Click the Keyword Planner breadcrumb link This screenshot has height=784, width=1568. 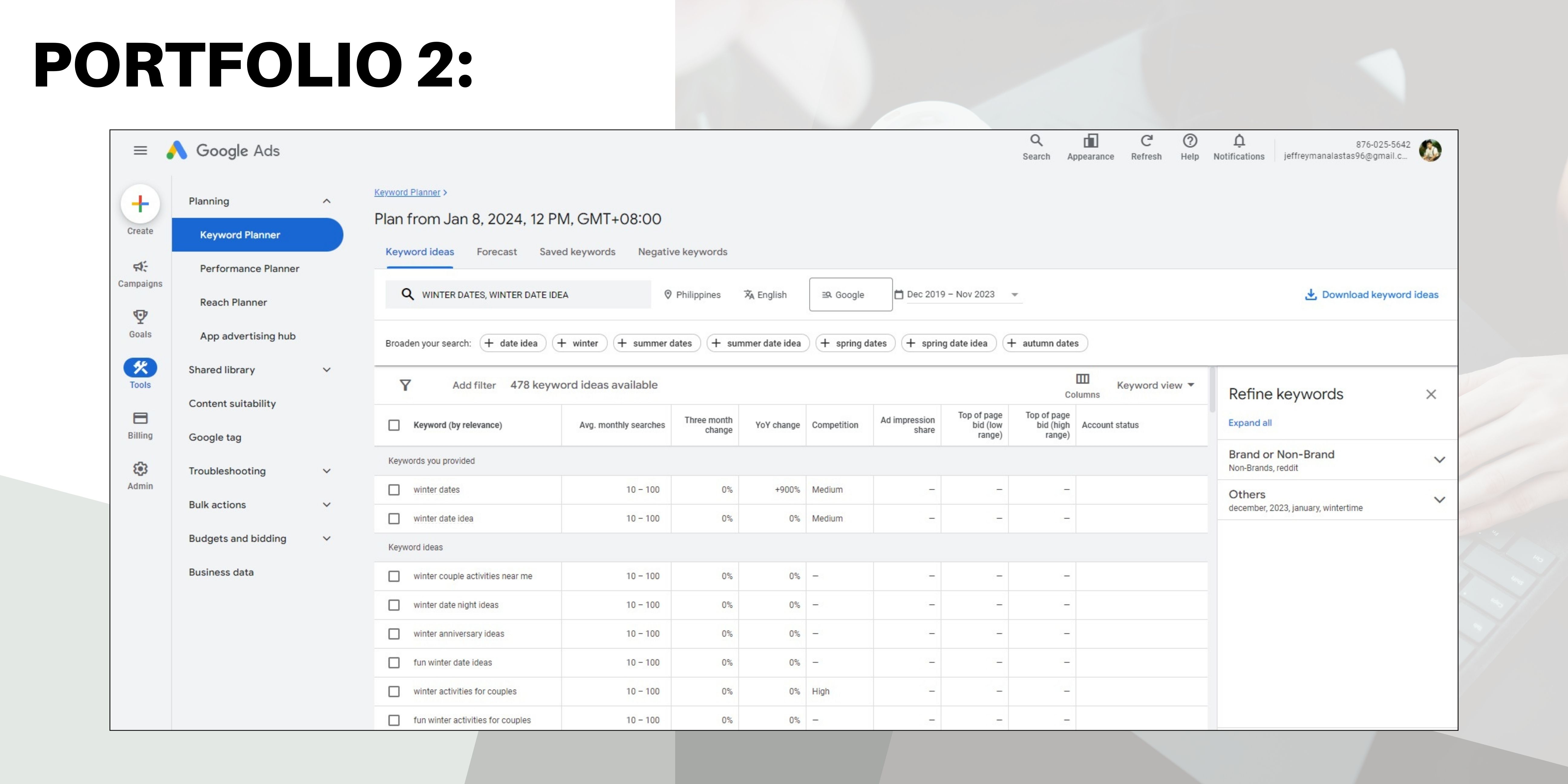[x=407, y=192]
